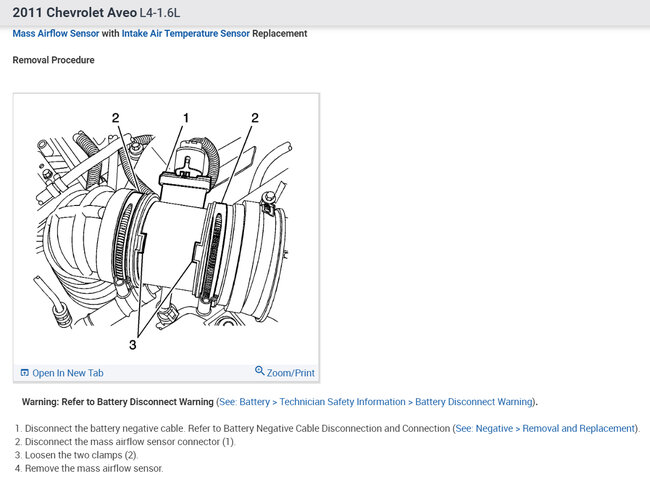Open the Intake Air Temperature Sensor link
This screenshot has height=477, width=650.
click(185, 34)
